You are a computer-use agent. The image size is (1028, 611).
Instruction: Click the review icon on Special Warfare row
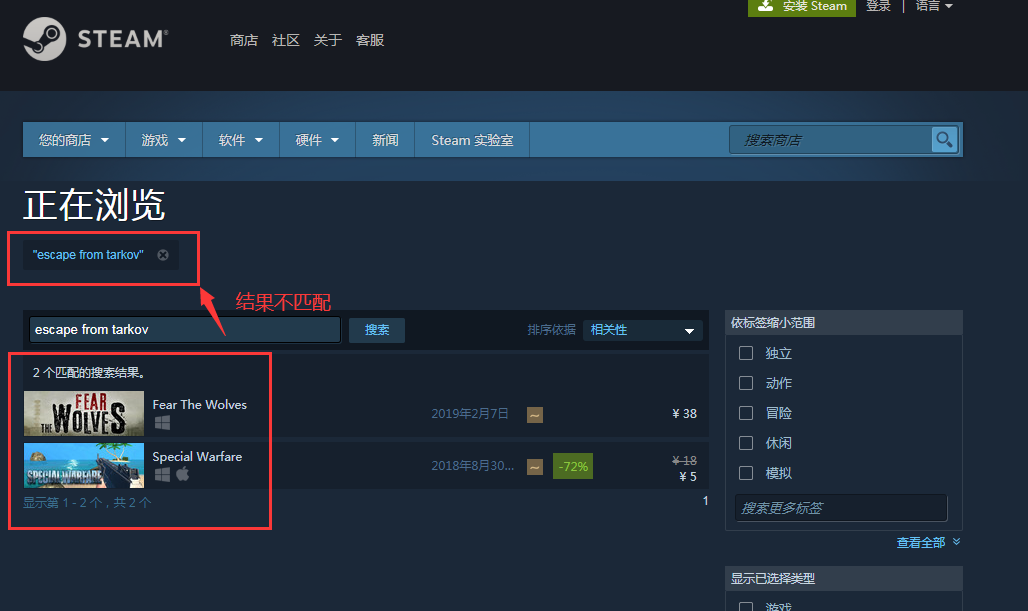pyautogui.click(x=535, y=467)
